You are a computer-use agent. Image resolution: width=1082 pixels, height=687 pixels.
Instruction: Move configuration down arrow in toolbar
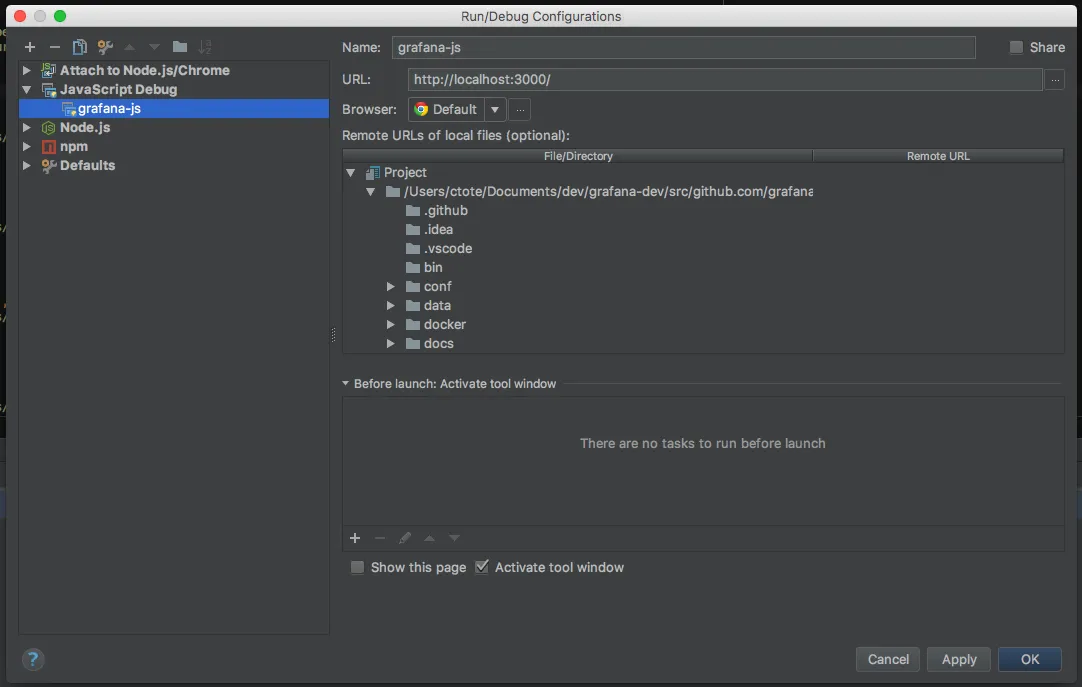coord(155,47)
